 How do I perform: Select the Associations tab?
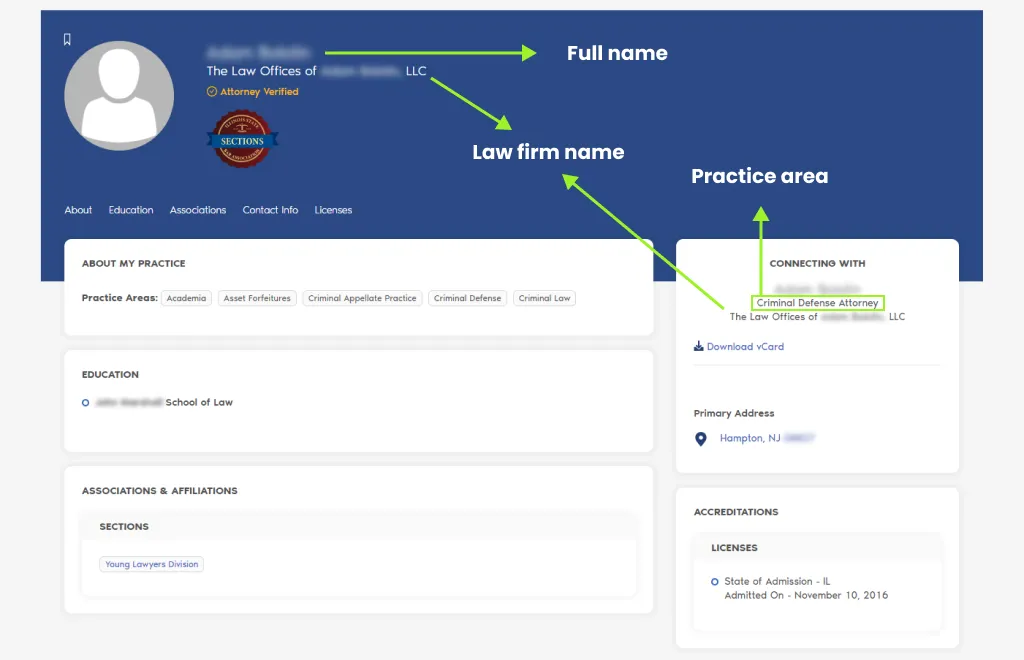(197, 210)
